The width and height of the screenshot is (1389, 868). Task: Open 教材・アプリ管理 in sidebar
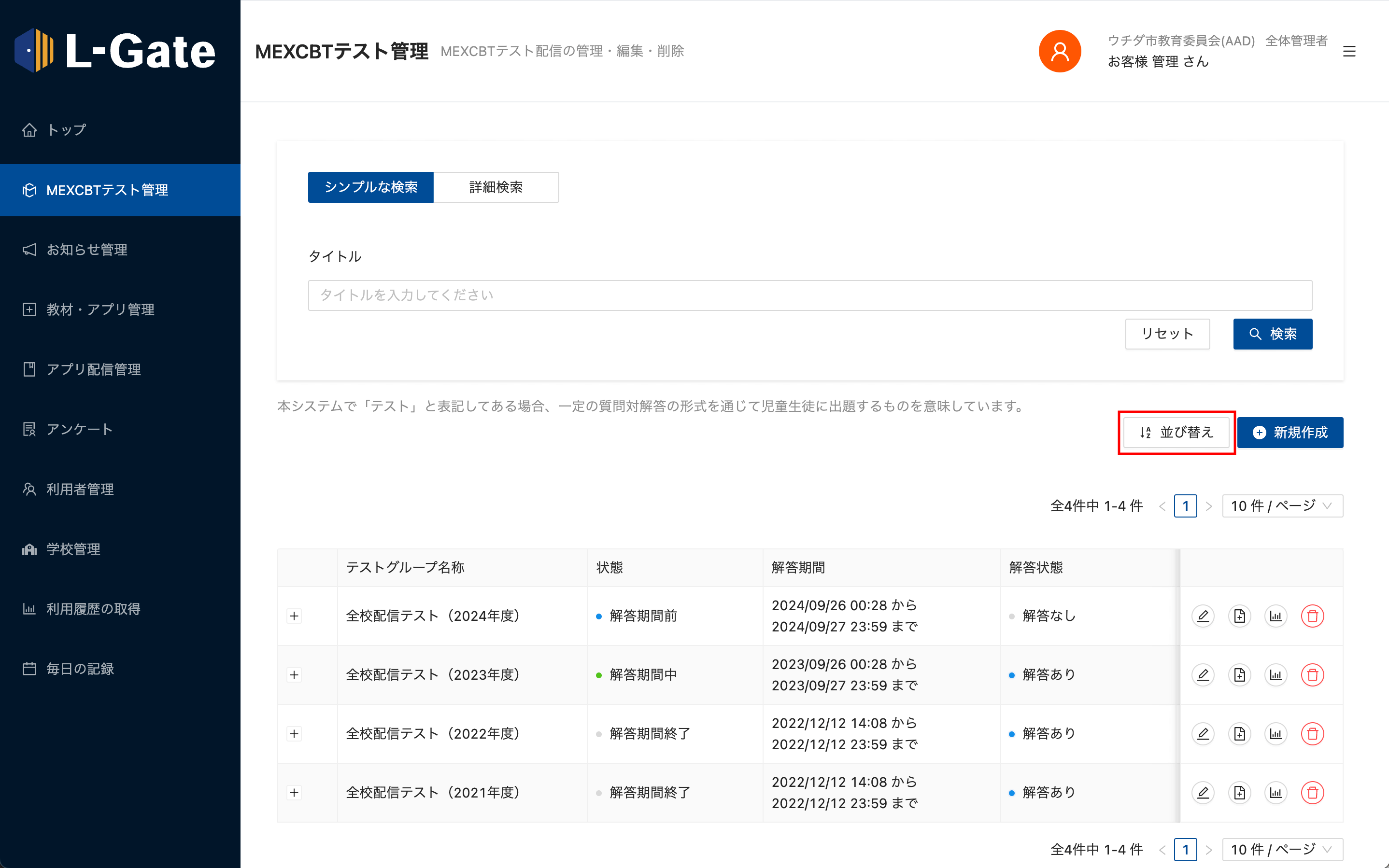120,309
